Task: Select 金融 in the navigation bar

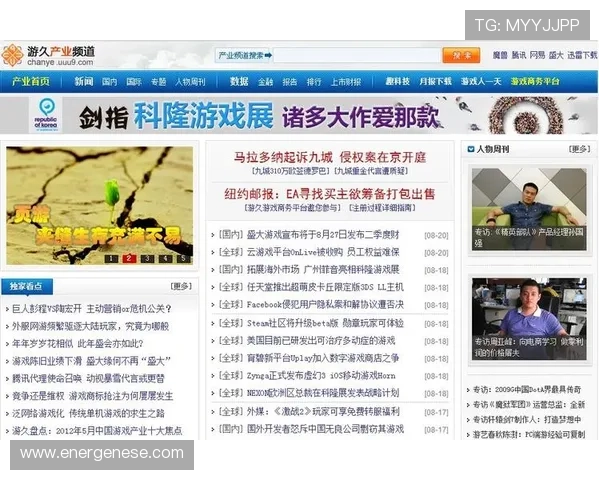Action: (x=266, y=82)
